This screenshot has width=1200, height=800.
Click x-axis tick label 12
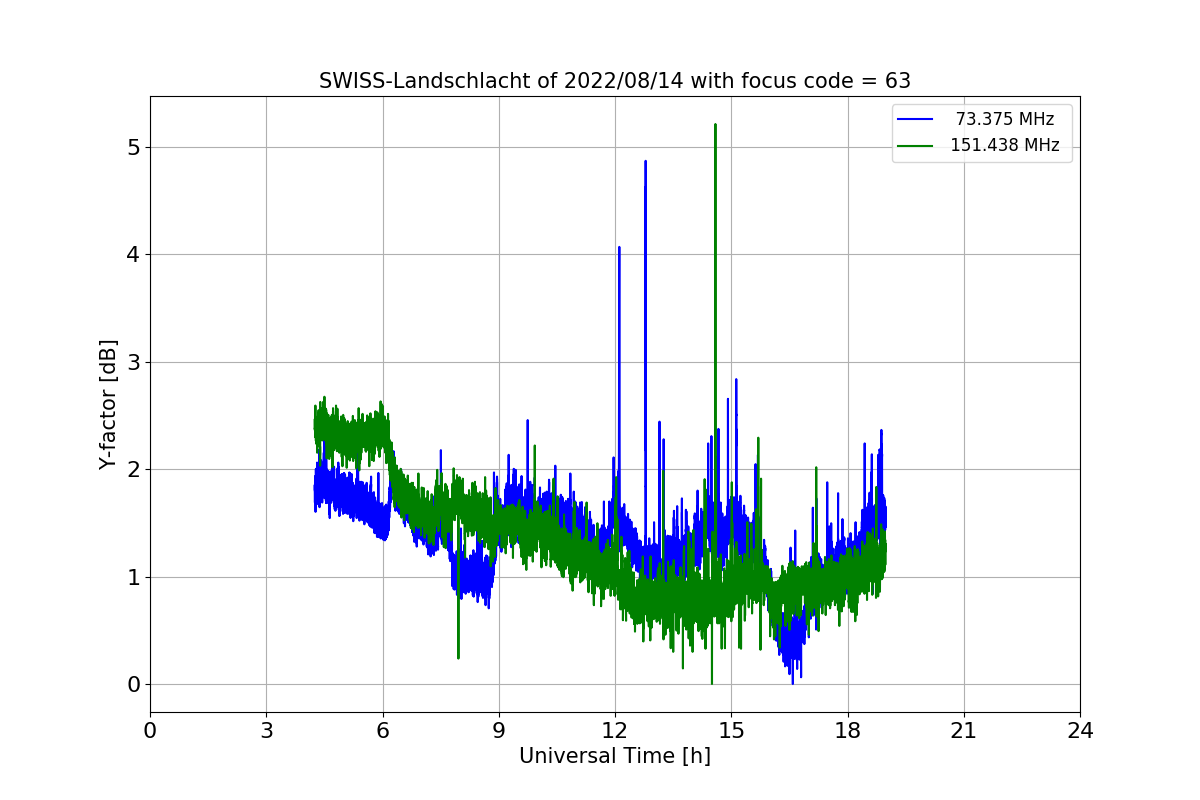[615, 731]
